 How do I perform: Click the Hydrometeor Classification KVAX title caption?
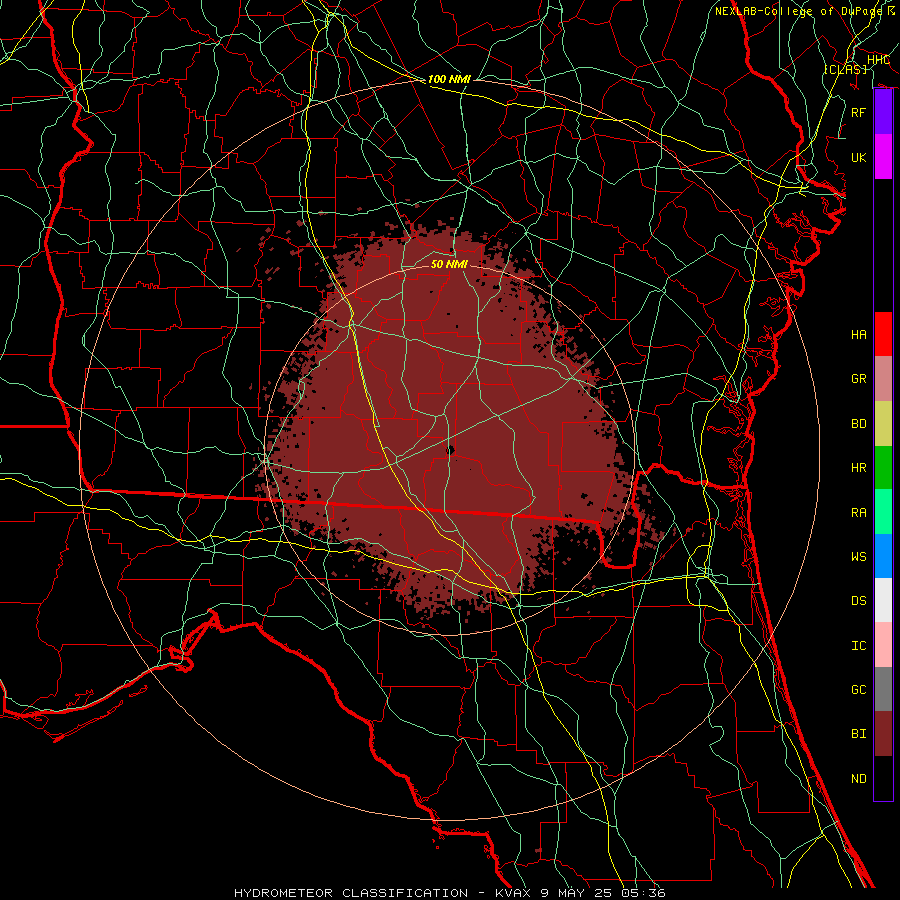tap(449, 893)
